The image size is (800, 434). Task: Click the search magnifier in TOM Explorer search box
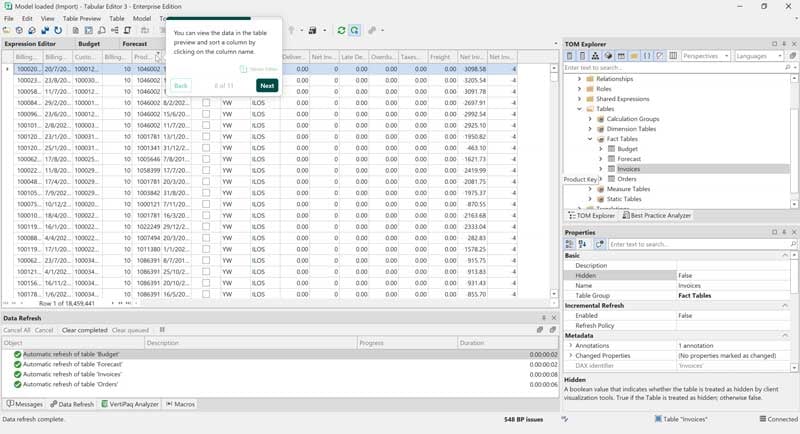point(788,67)
